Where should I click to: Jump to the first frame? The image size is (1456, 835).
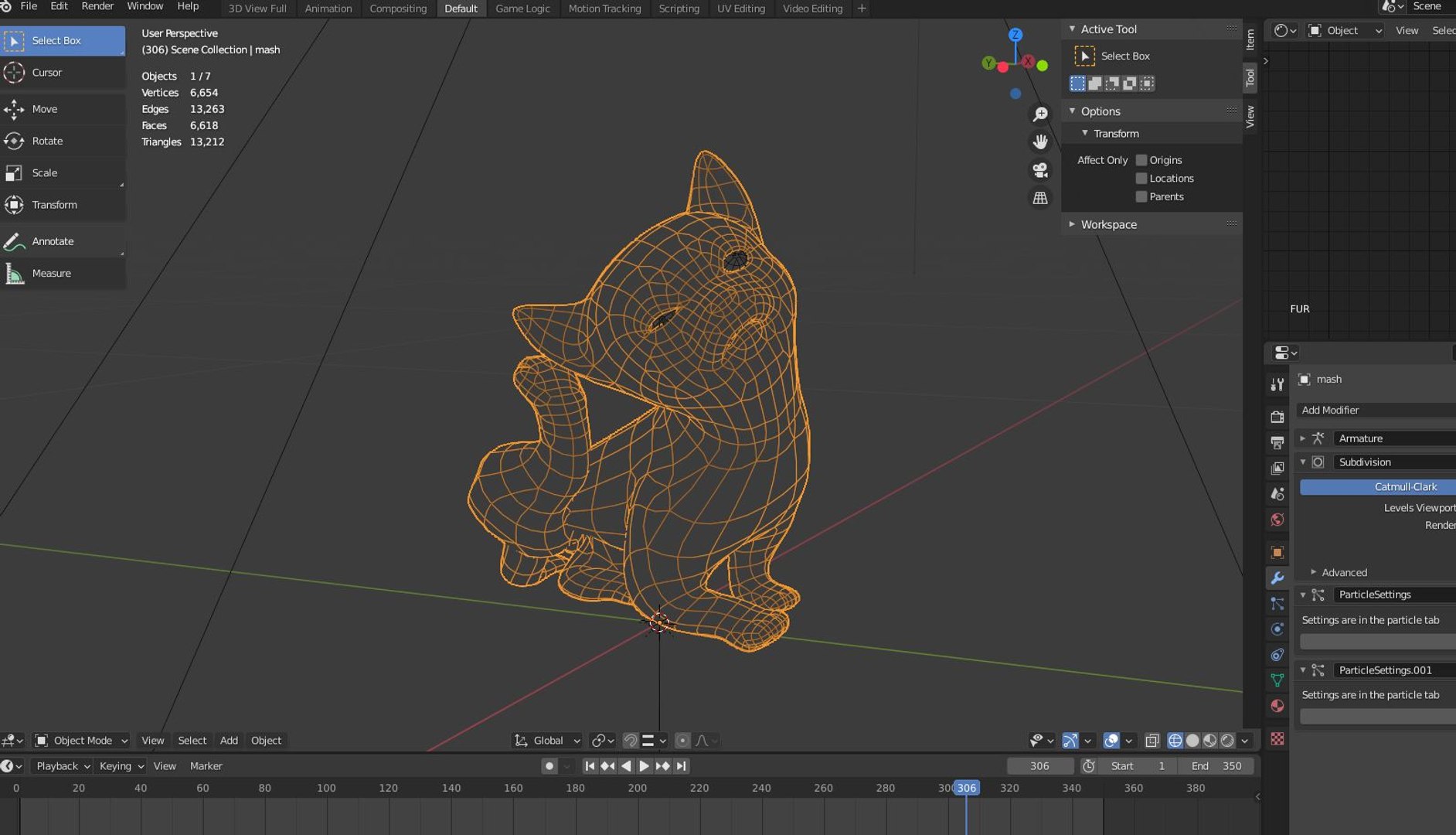click(590, 766)
